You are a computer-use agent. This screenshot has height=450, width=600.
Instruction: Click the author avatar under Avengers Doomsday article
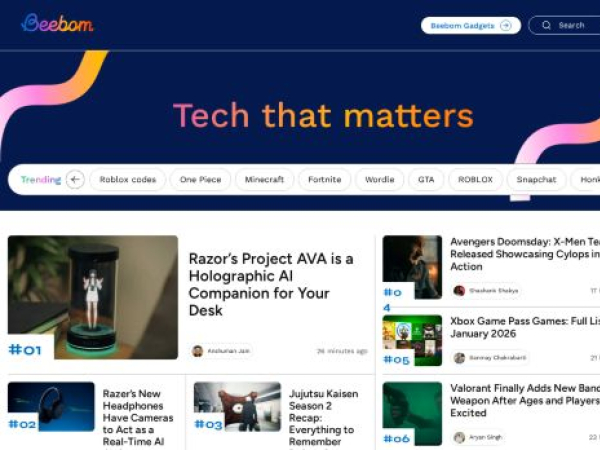pyautogui.click(x=459, y=290)
